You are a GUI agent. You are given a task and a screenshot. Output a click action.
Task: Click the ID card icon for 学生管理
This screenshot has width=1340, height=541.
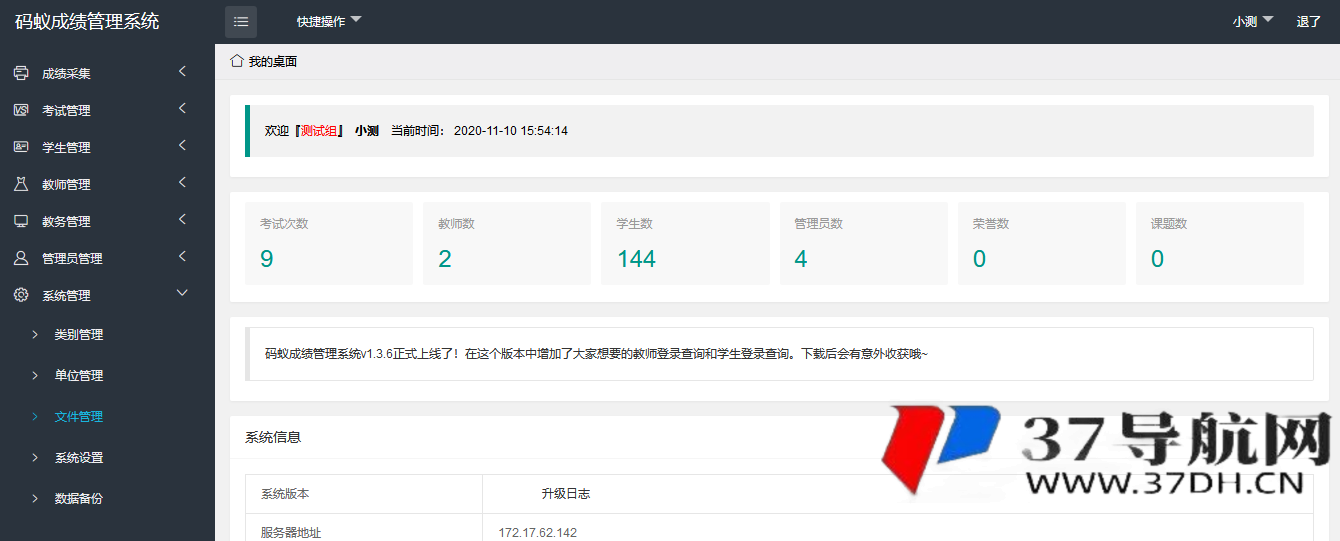(x=21, y=147)
